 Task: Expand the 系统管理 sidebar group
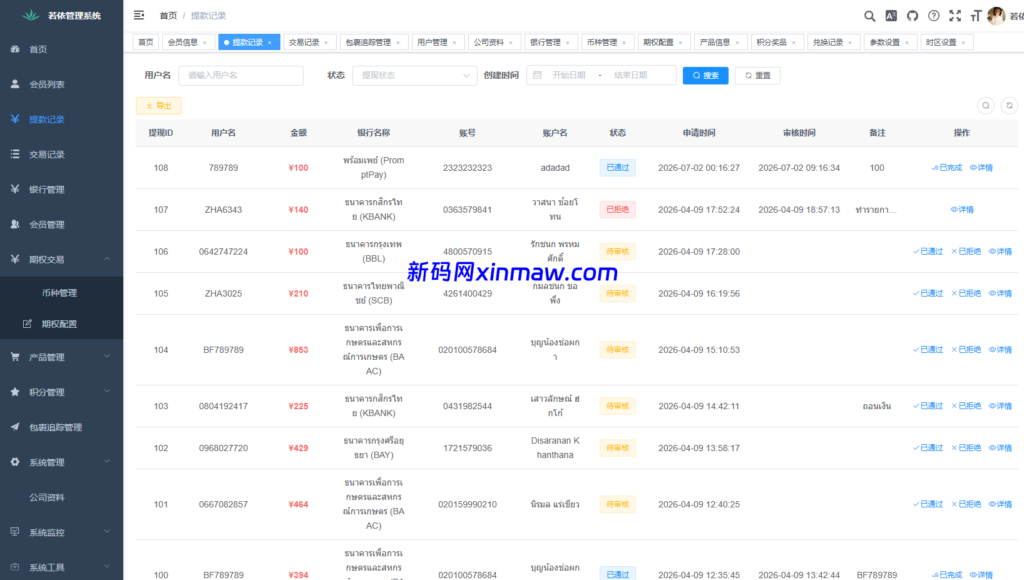pyautogui.click(x=61, y=462)
